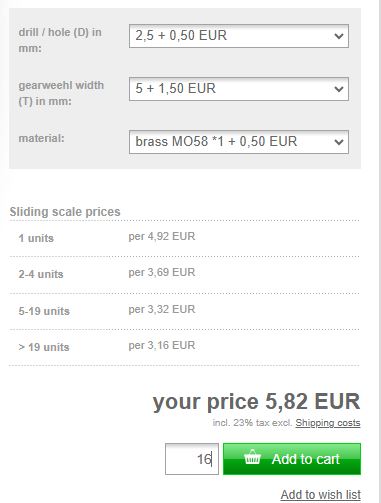Click the 'Sliding scale prices' heading
Image resolution: width=381 pixels, height=503 pixels.
[65, 212]
